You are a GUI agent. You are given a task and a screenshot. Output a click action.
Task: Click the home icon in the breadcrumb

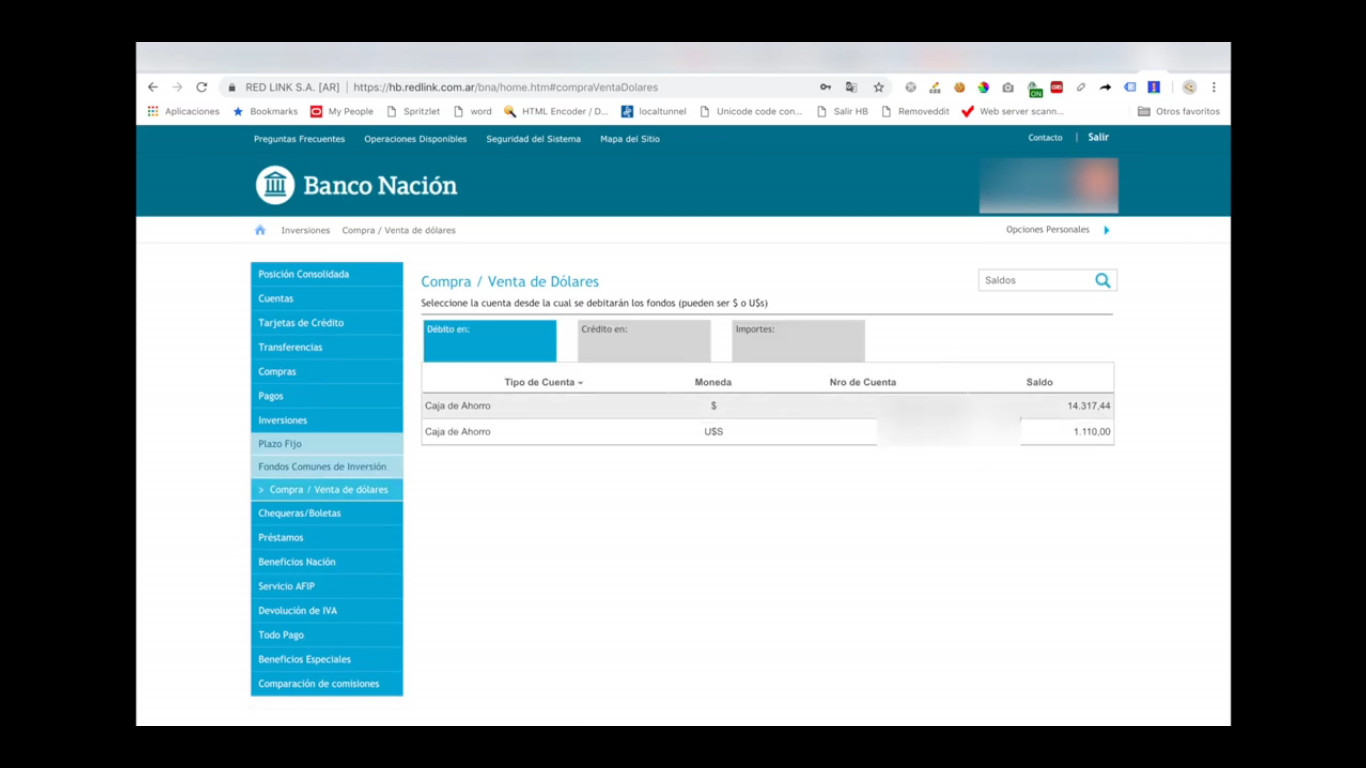point(260,230)
